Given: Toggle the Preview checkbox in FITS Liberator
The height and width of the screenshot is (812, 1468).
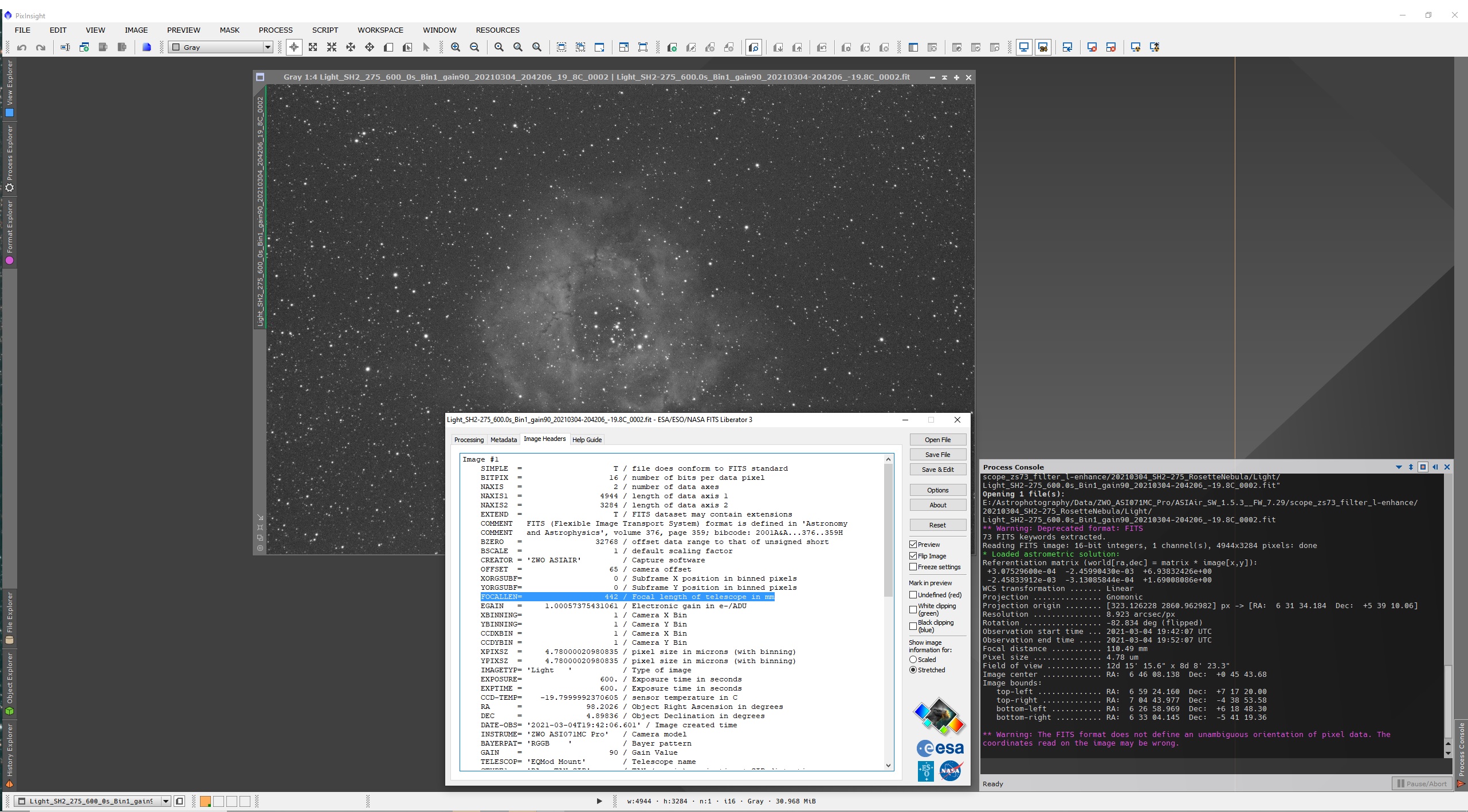Looking at the screenshot, I should (913, 545).
